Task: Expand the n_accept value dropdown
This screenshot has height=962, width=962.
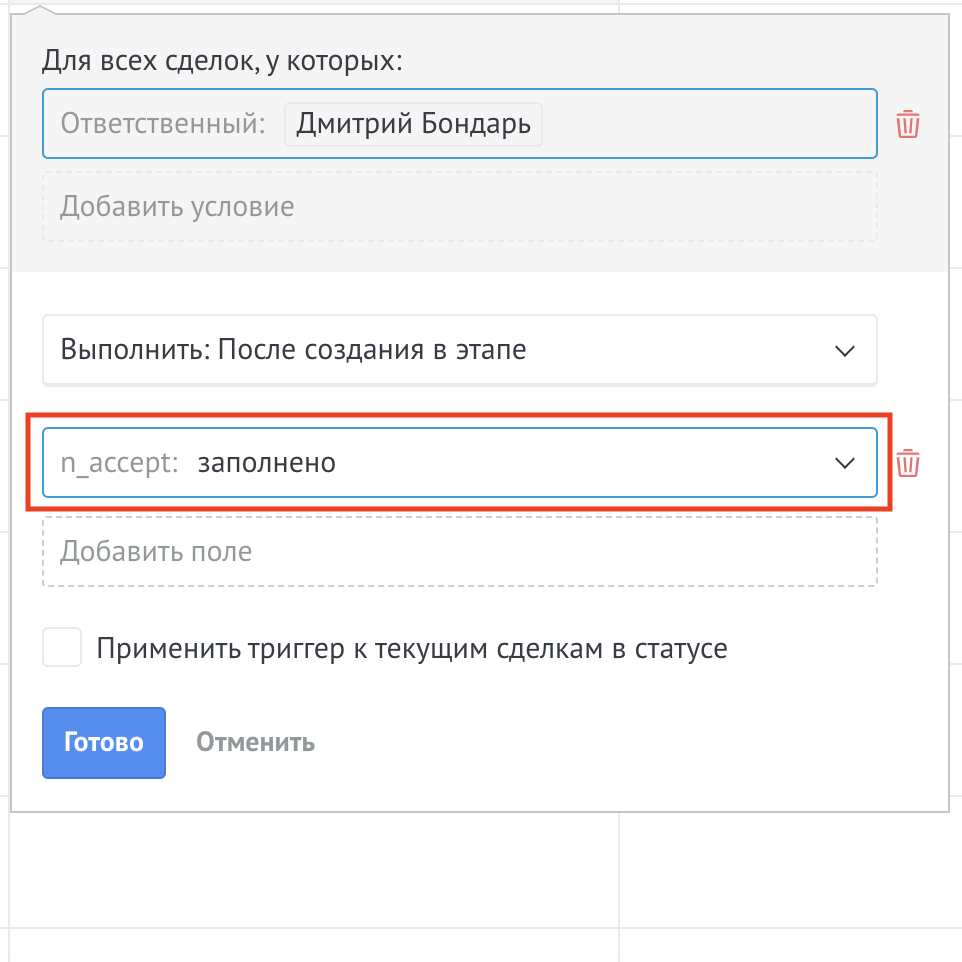Action: (x=459, y=463)
